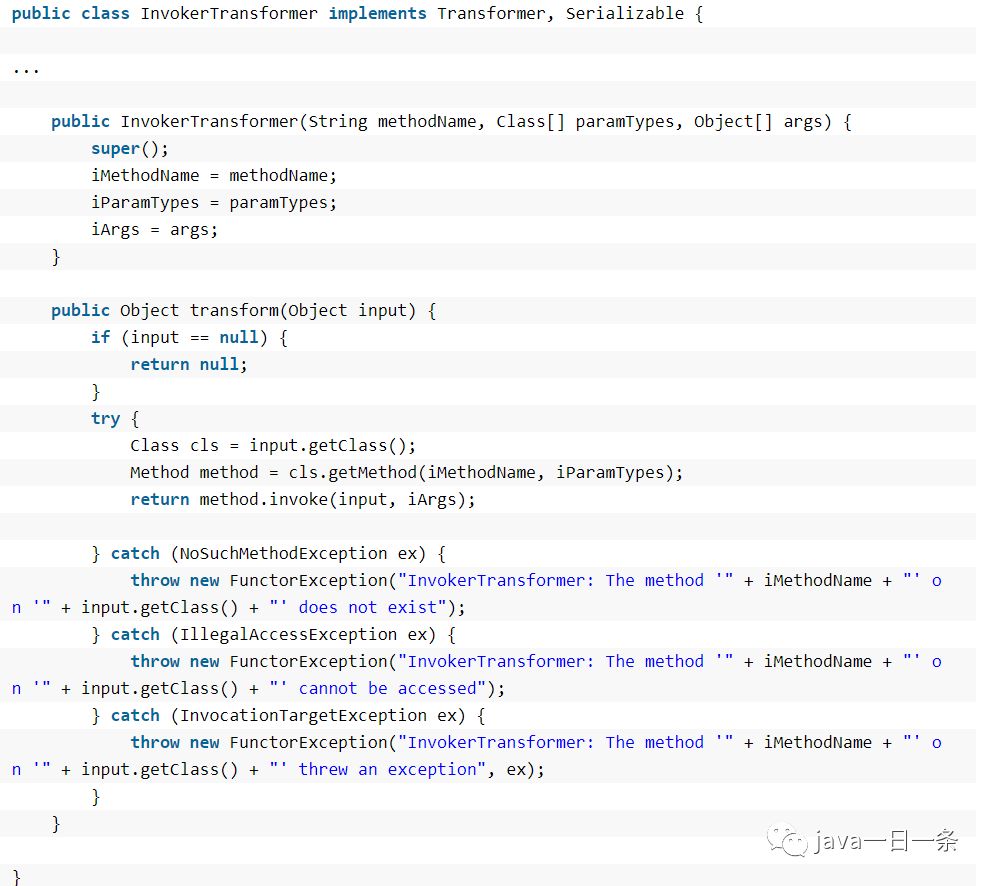Click 'catch (InvocationTargetException ex)' line
991x886 pixels.
288,715
